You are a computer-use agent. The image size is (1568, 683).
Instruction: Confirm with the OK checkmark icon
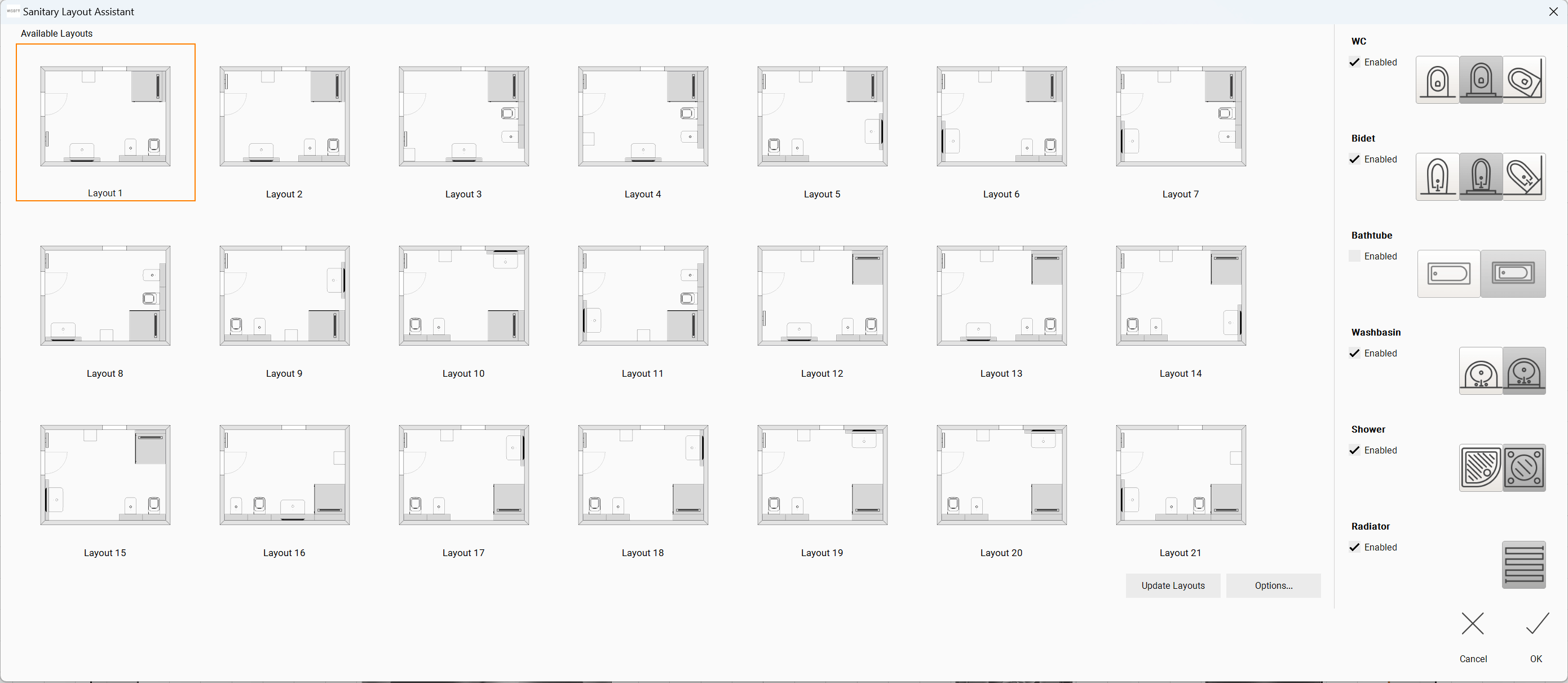(1537, 624)
